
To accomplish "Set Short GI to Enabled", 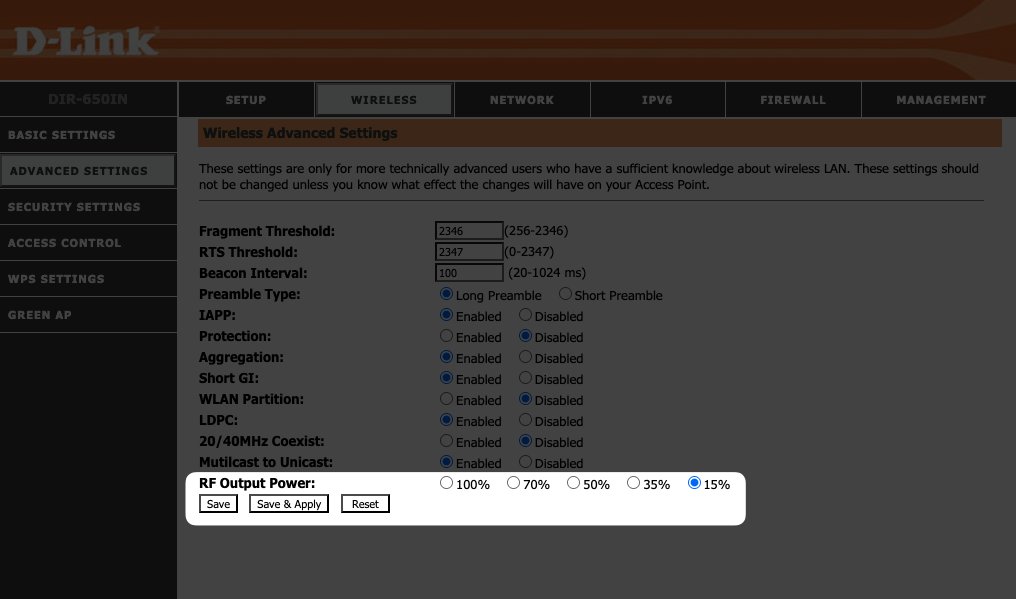I will [446, 377].
